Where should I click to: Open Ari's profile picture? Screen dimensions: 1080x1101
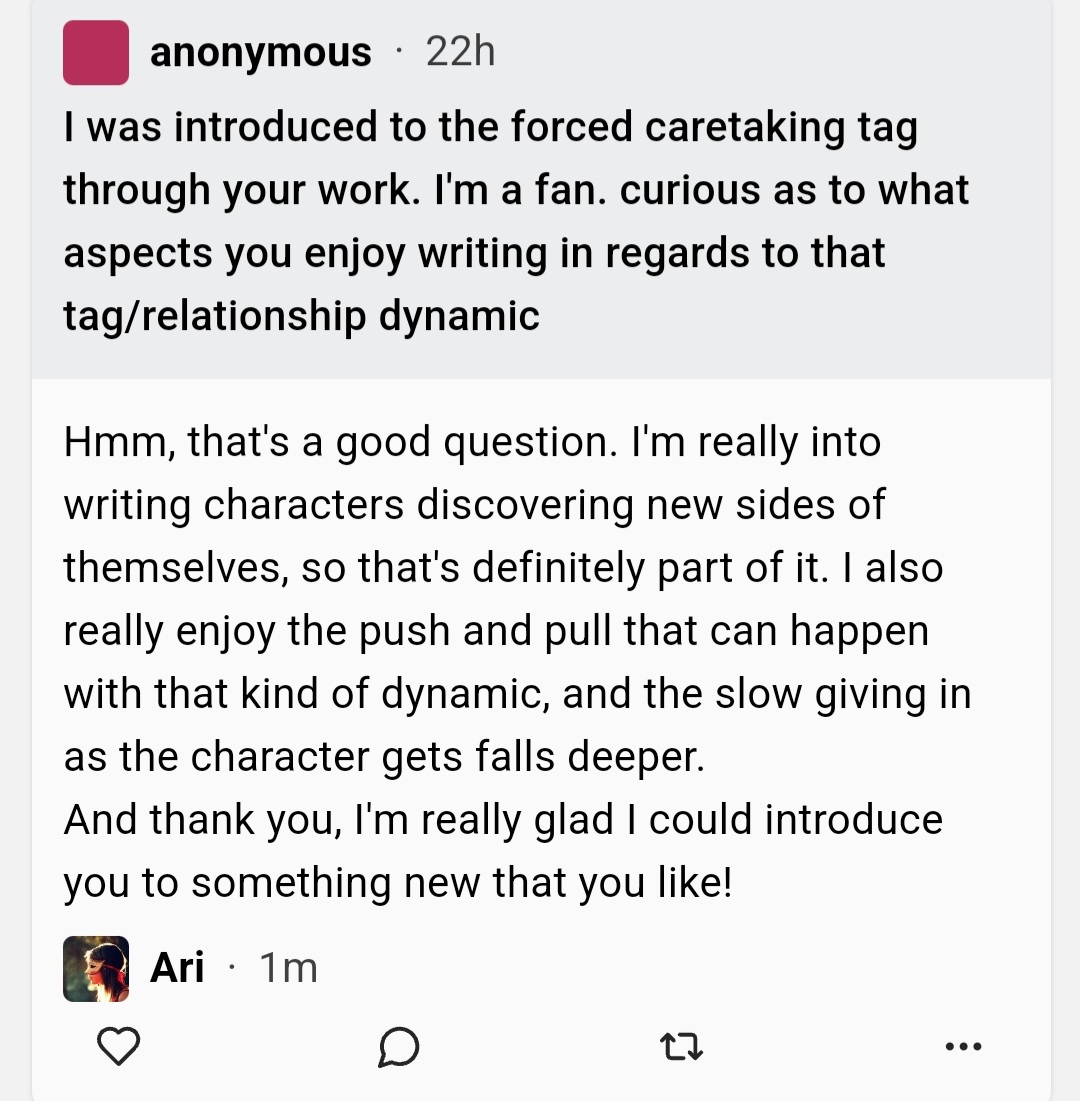tap(96, 968)
